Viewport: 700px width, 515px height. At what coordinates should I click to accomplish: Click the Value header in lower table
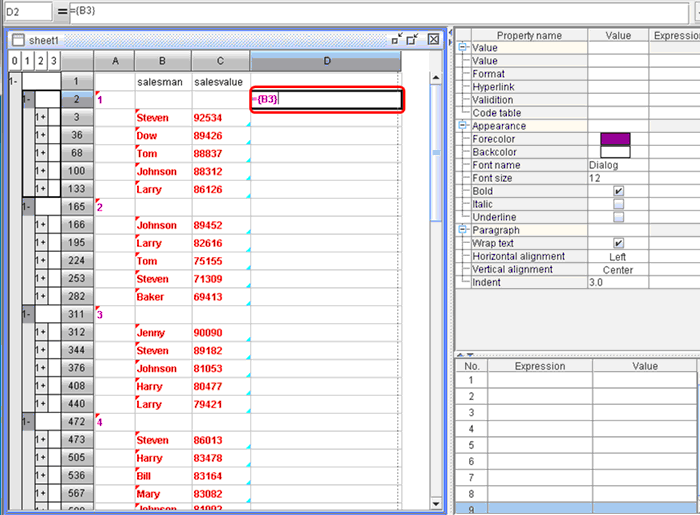[x=645, y=366]
